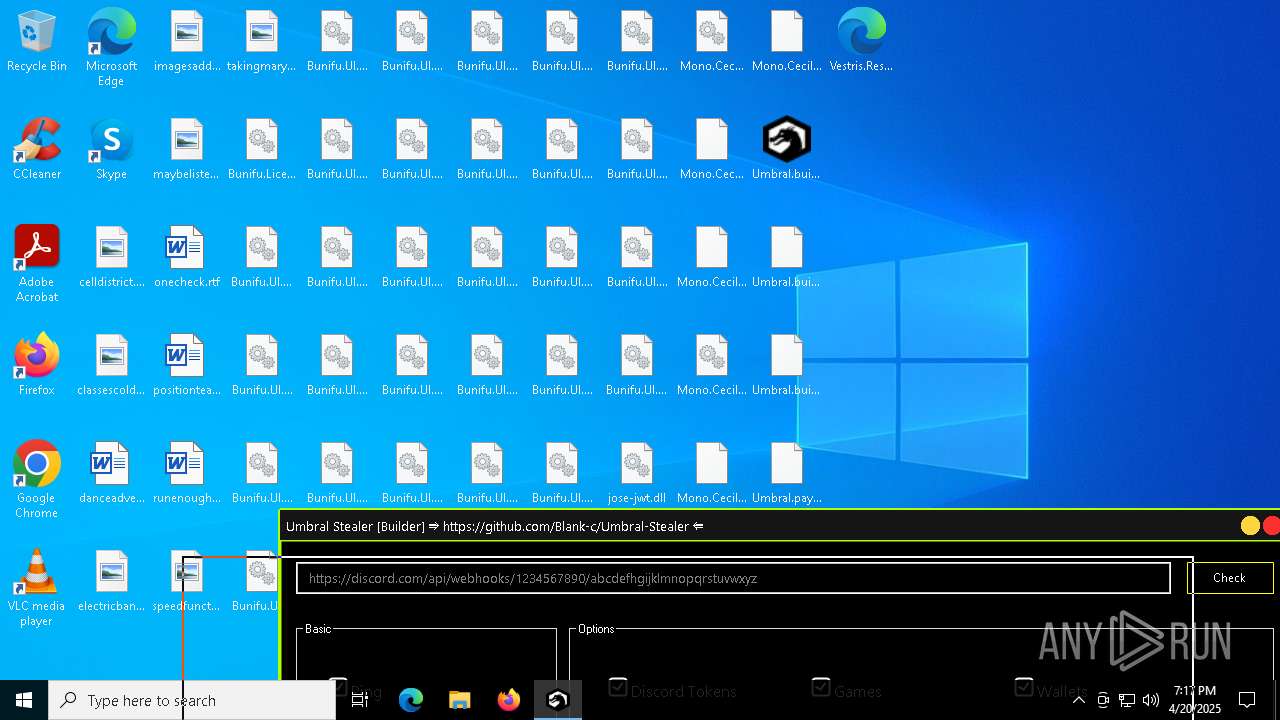Viewport: 1280px width, 720px height.
Task: Open Task View from the taskbar
Action: coord(360,700)
